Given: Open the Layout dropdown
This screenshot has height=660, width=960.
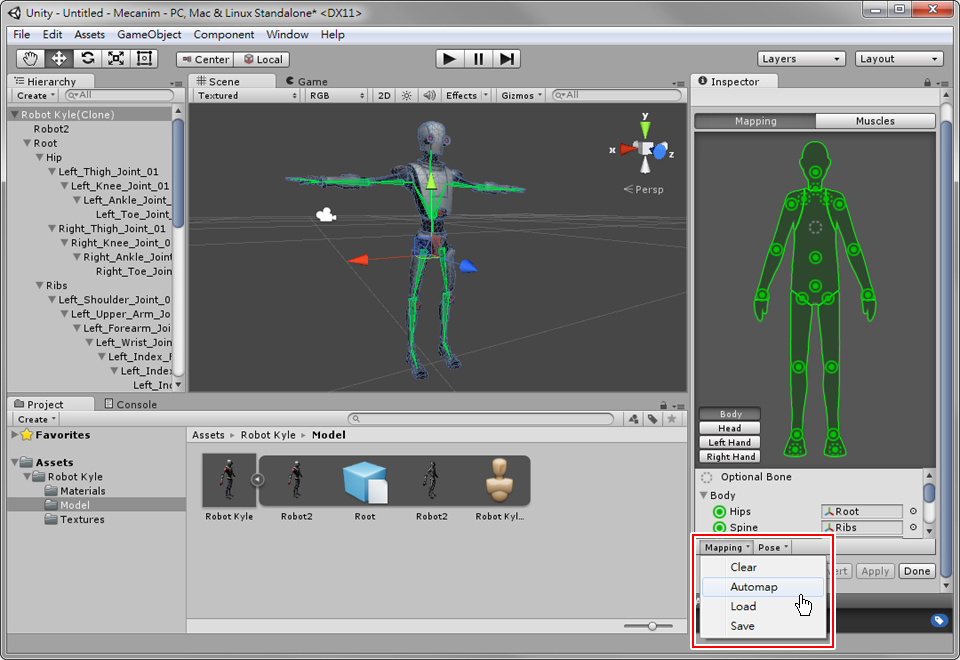Looking at the screenshot, I should pos(898,59).
